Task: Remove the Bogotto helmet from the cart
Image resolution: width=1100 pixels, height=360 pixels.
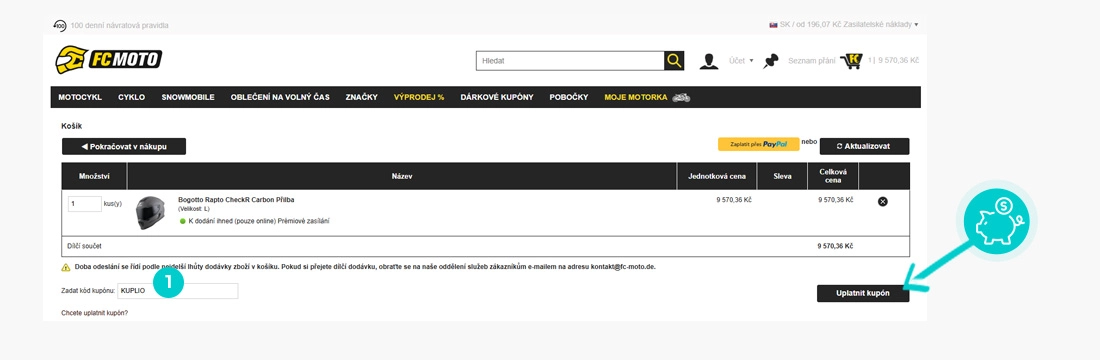Action: [x=883, y=201]
